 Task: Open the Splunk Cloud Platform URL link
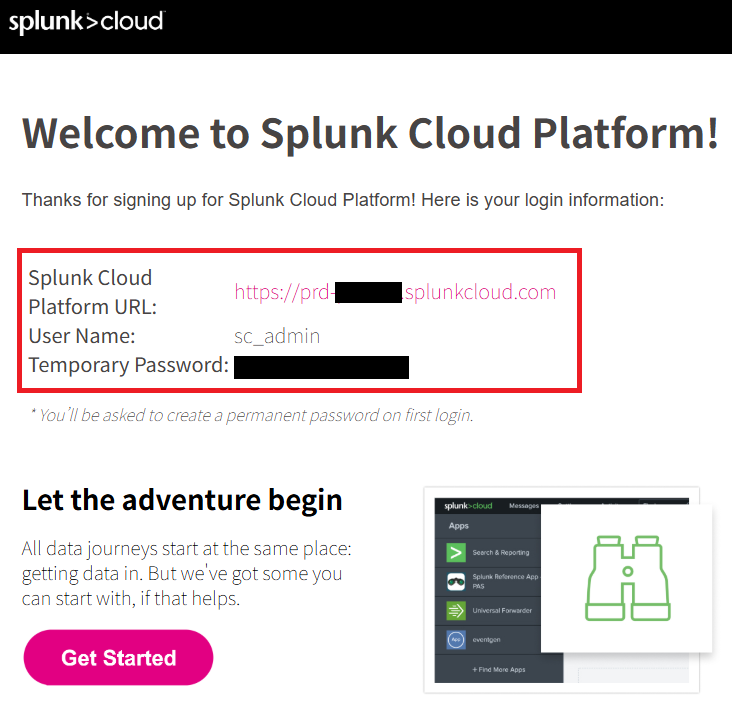tap(395, 292)
